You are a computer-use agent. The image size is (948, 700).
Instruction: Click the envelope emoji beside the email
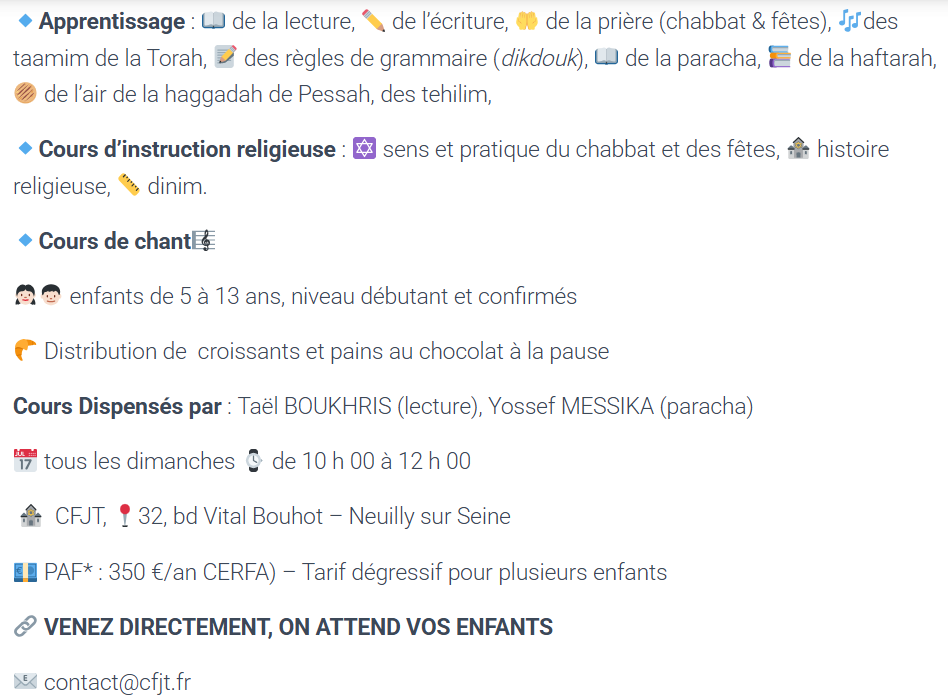tap(25, 682)
